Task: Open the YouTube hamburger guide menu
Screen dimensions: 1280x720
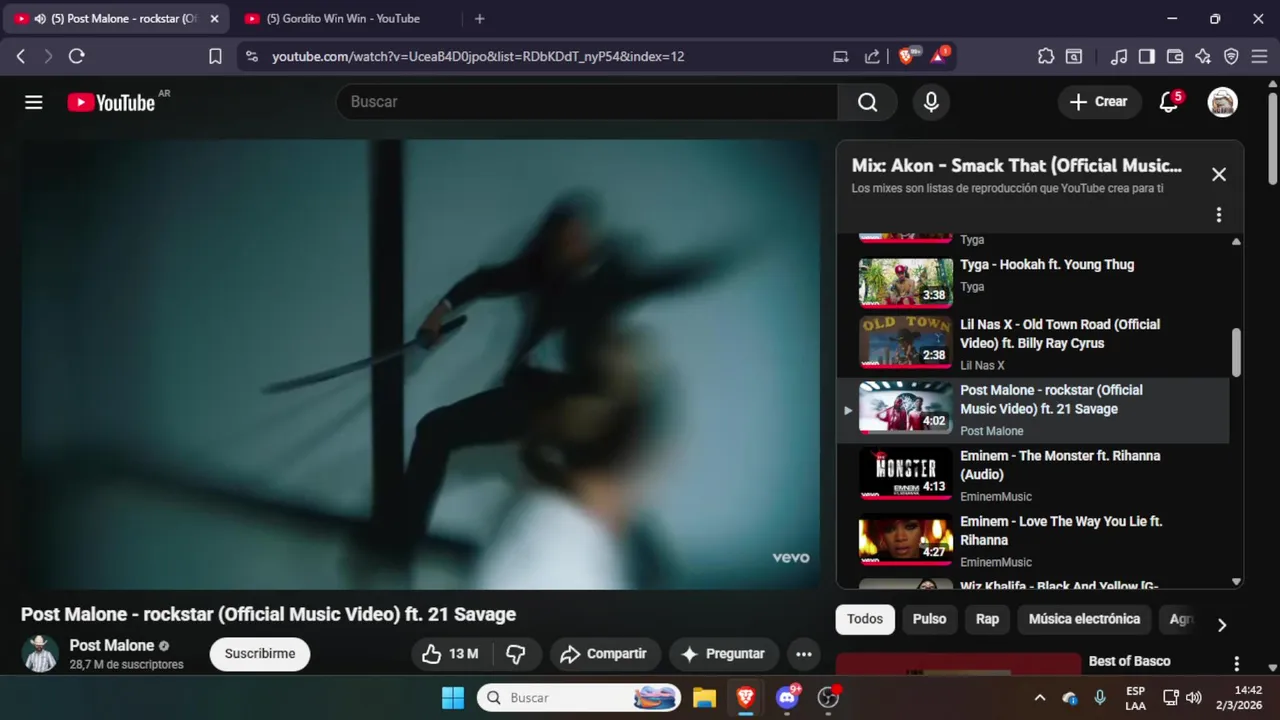Action: tap(34, 102)
